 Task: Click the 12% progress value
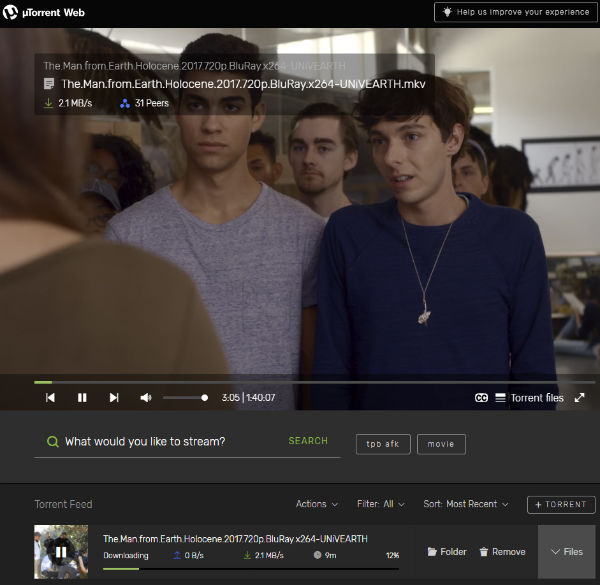pos(392,555)
